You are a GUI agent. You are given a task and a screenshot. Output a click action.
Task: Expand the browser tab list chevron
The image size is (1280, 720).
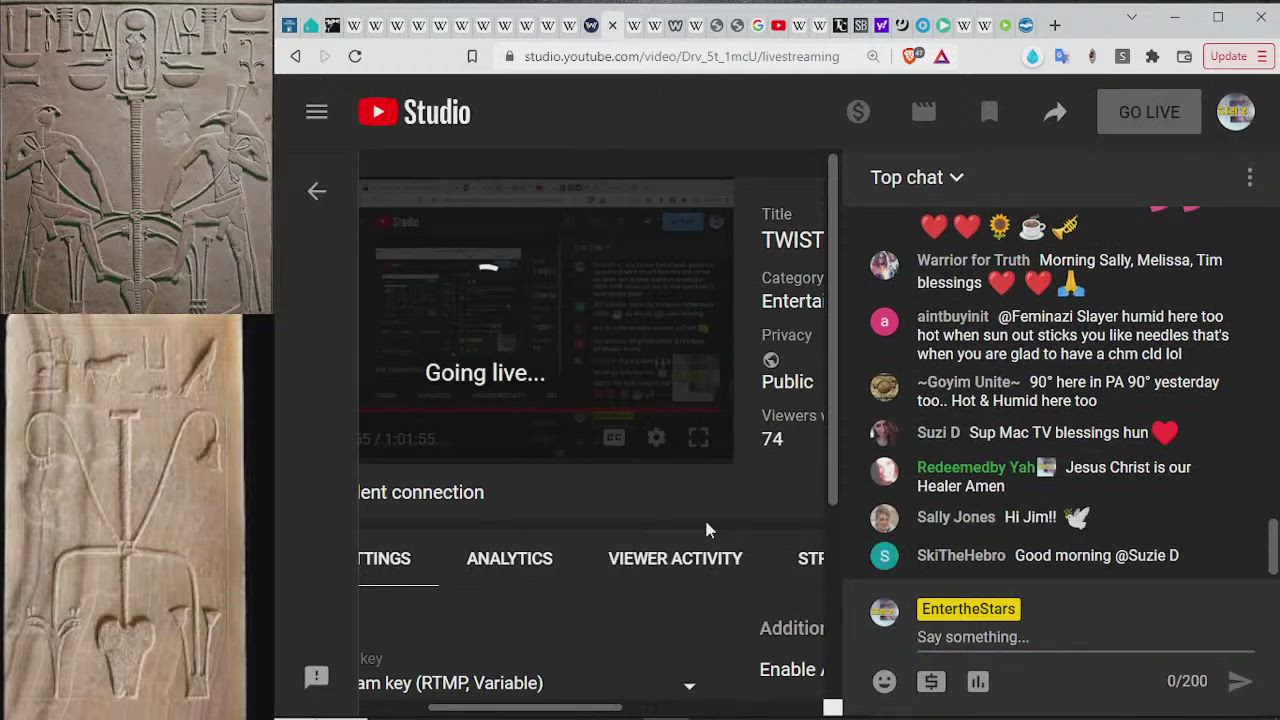point(1131,18)
